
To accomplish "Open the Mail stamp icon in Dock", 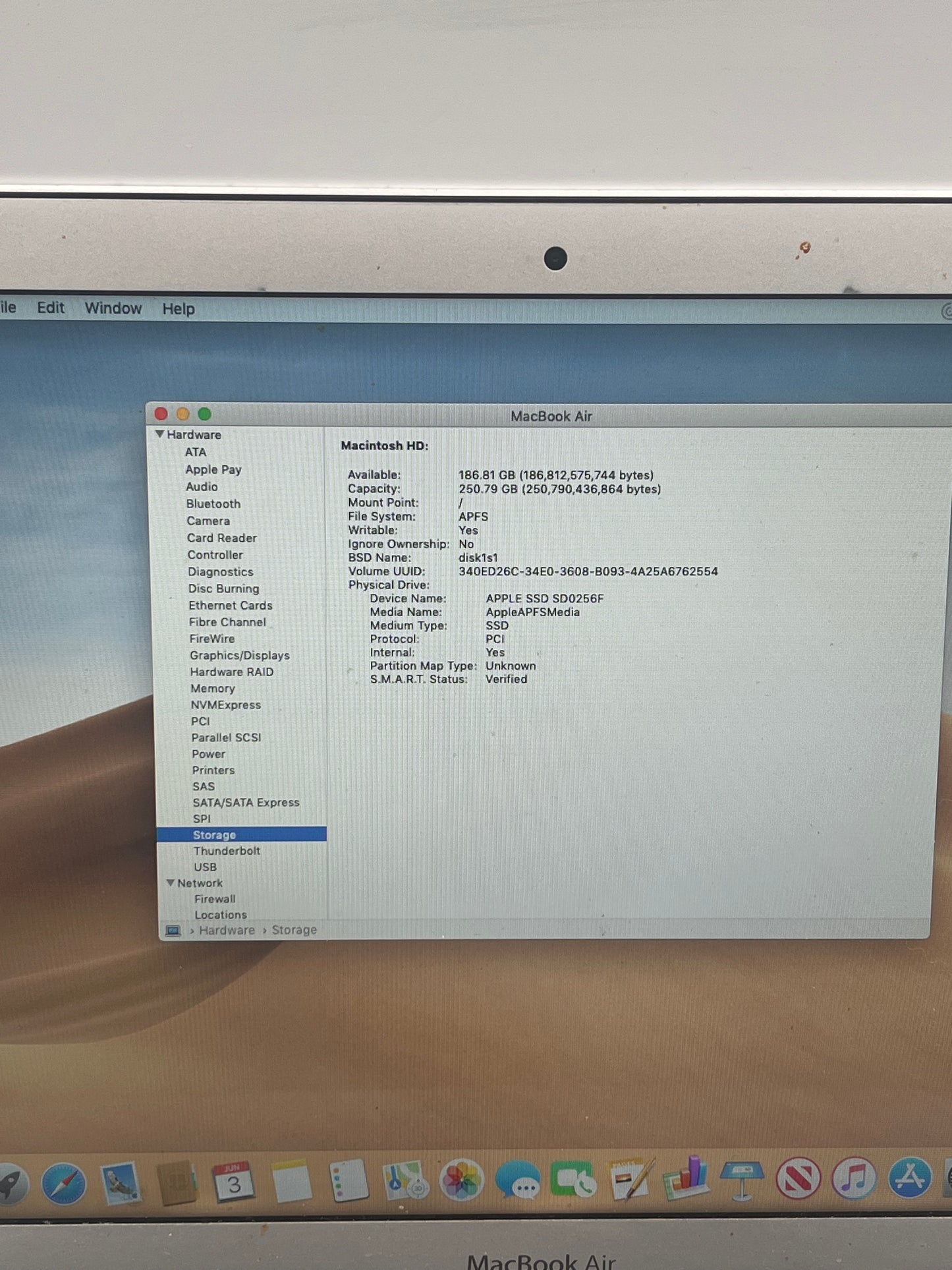I will [120, 1183].
